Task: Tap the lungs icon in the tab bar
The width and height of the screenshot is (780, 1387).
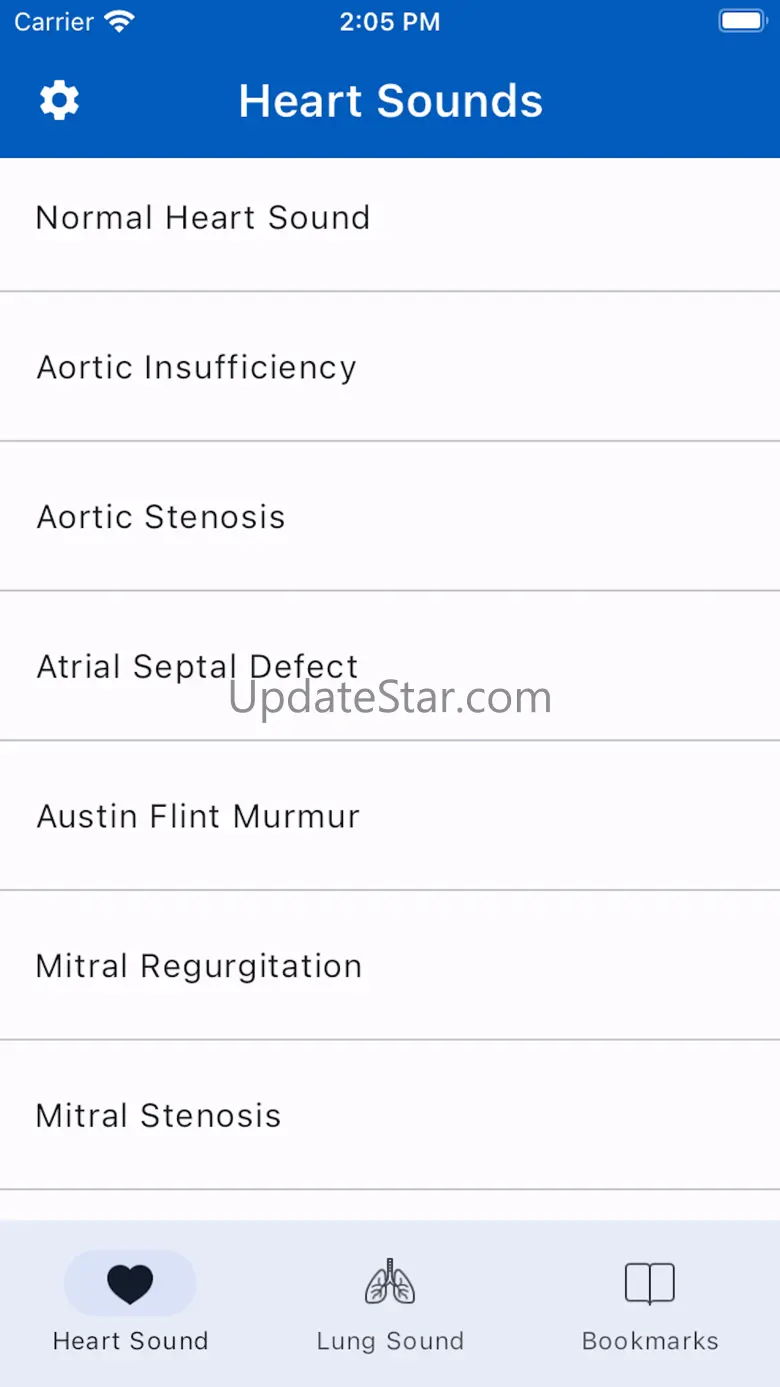Action: pos(390,1283)
